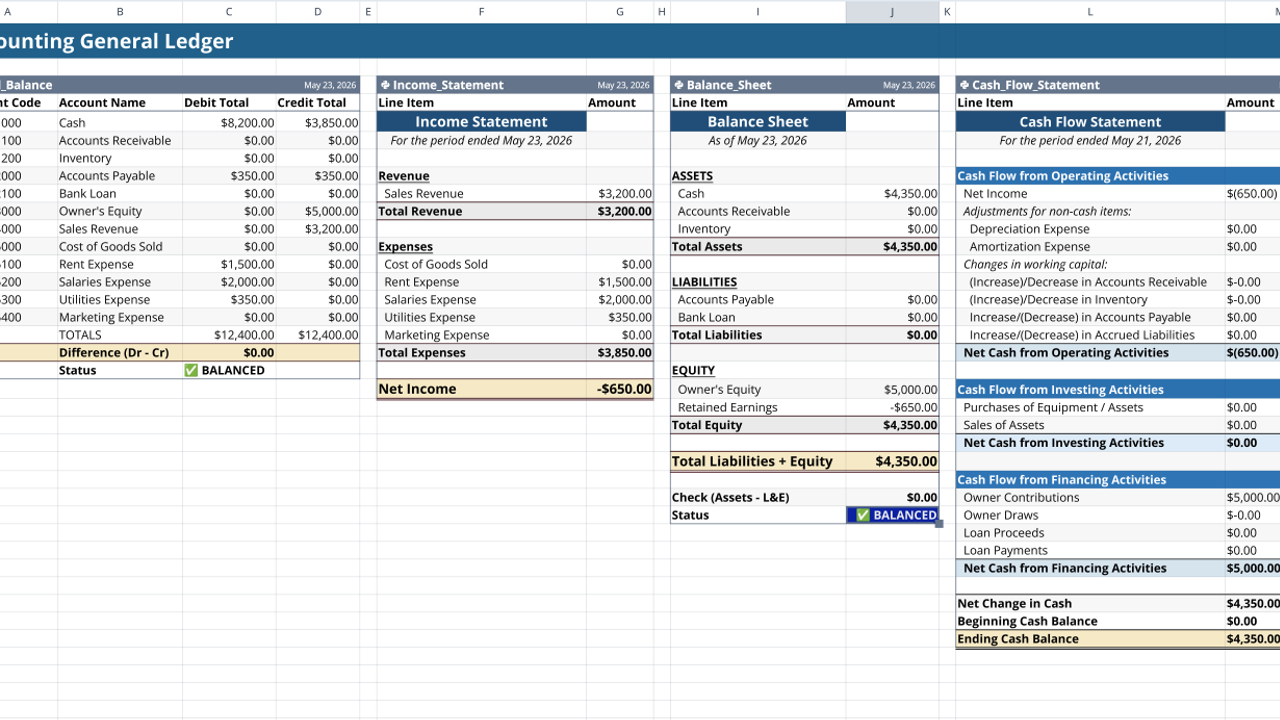Click the TOTALS debit $12,400.00 cell
This screenshot has width=1280, height=720.
click(x=229, y=335)
